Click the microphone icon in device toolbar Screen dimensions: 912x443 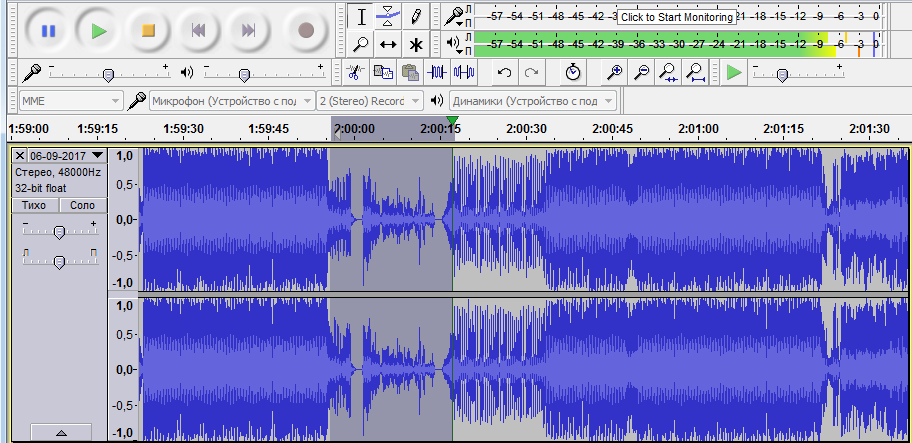click(x=137, y=101)
